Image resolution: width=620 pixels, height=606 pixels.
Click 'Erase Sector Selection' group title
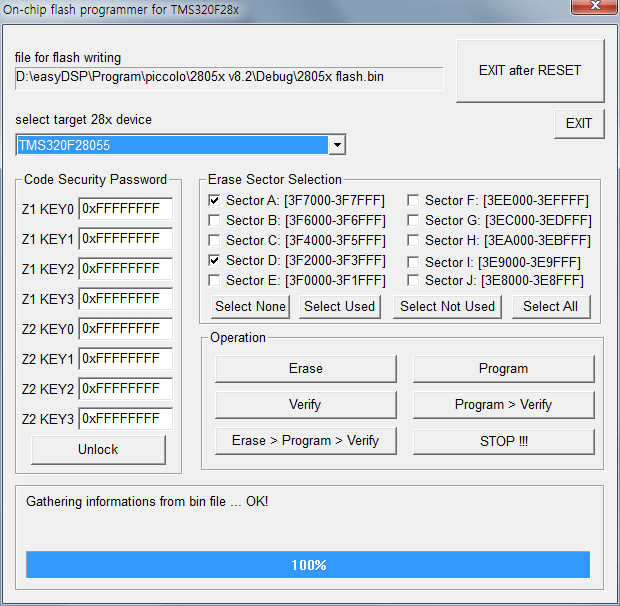click(275, 180)
